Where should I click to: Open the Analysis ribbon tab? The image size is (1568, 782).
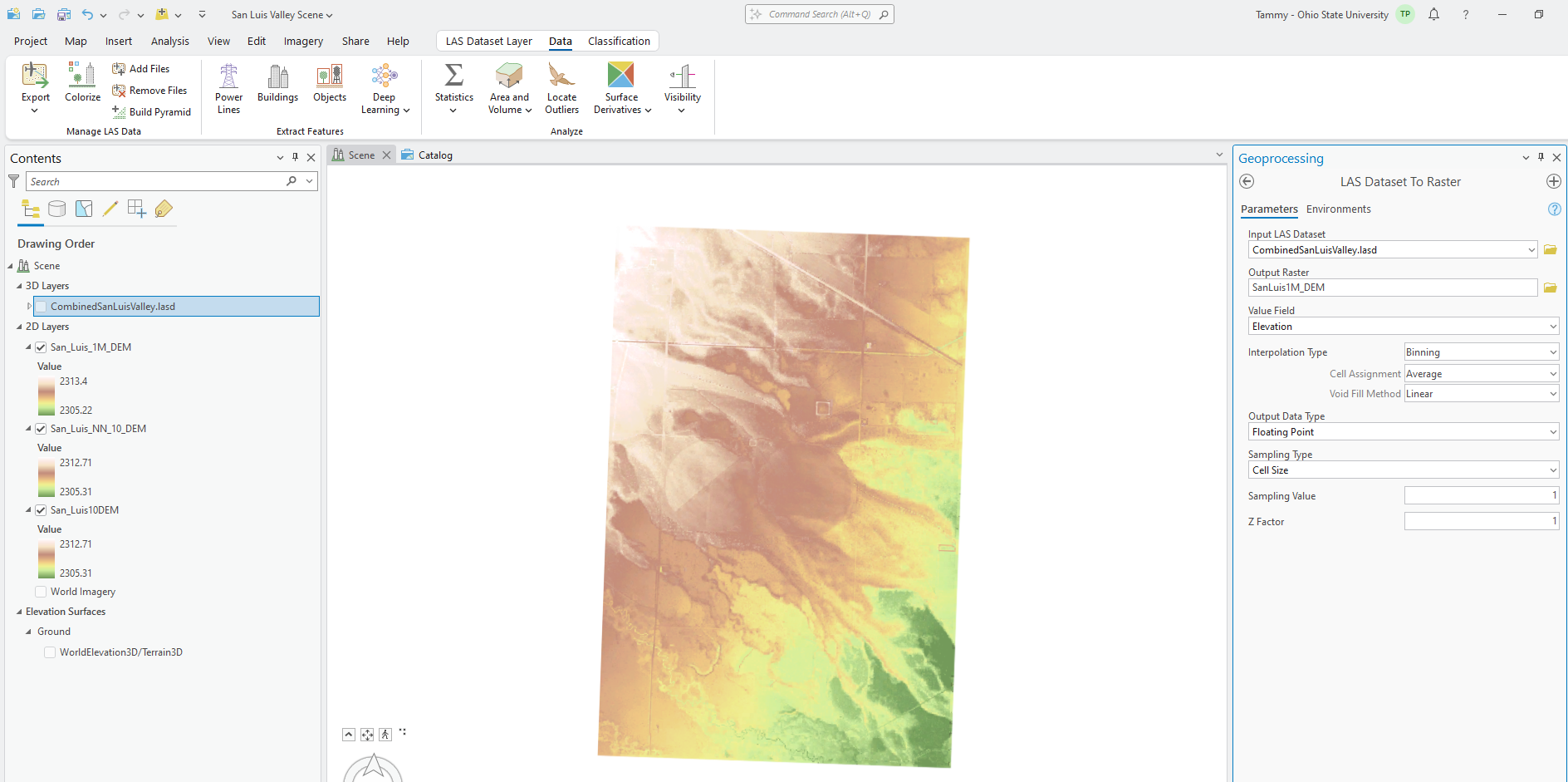point(169,42)
